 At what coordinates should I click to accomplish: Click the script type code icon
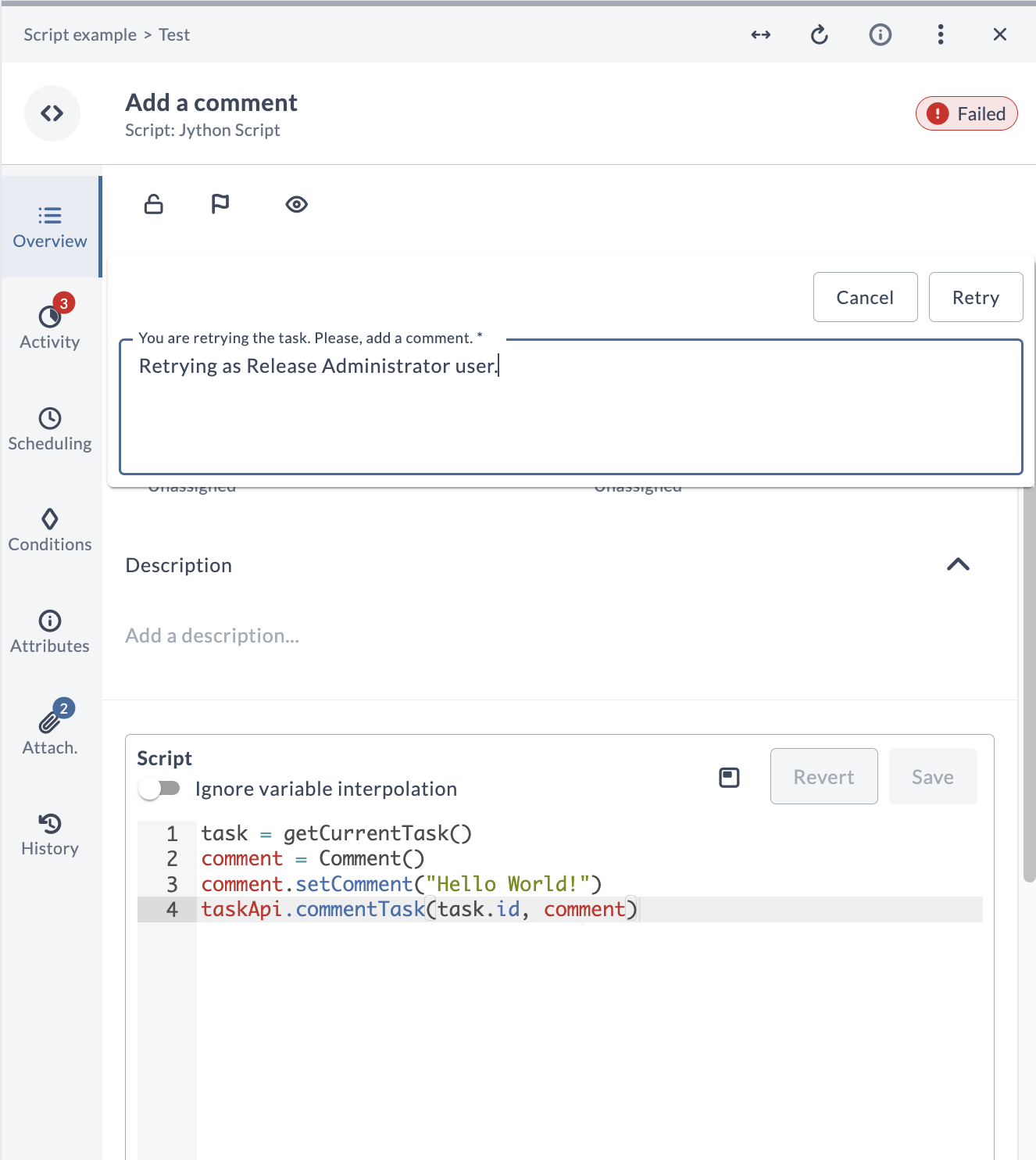point(52,113)
